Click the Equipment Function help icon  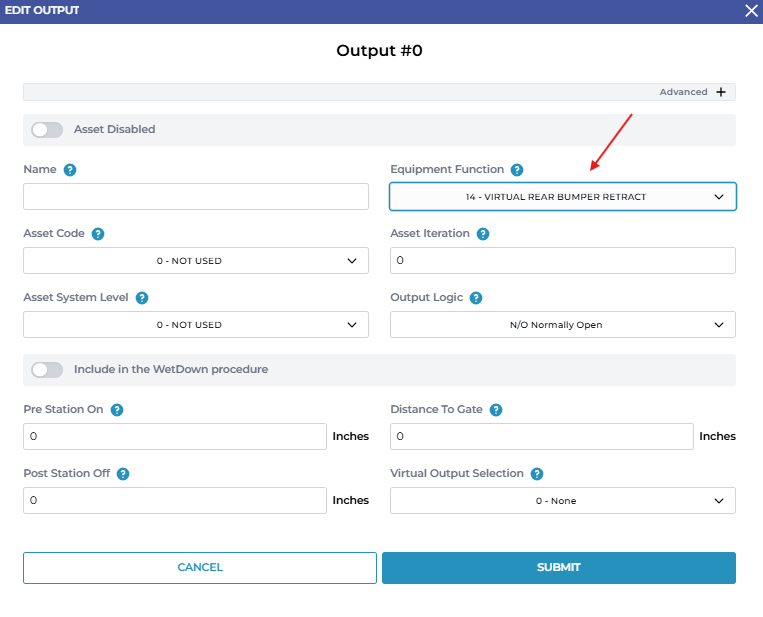[x=516, y=170]
